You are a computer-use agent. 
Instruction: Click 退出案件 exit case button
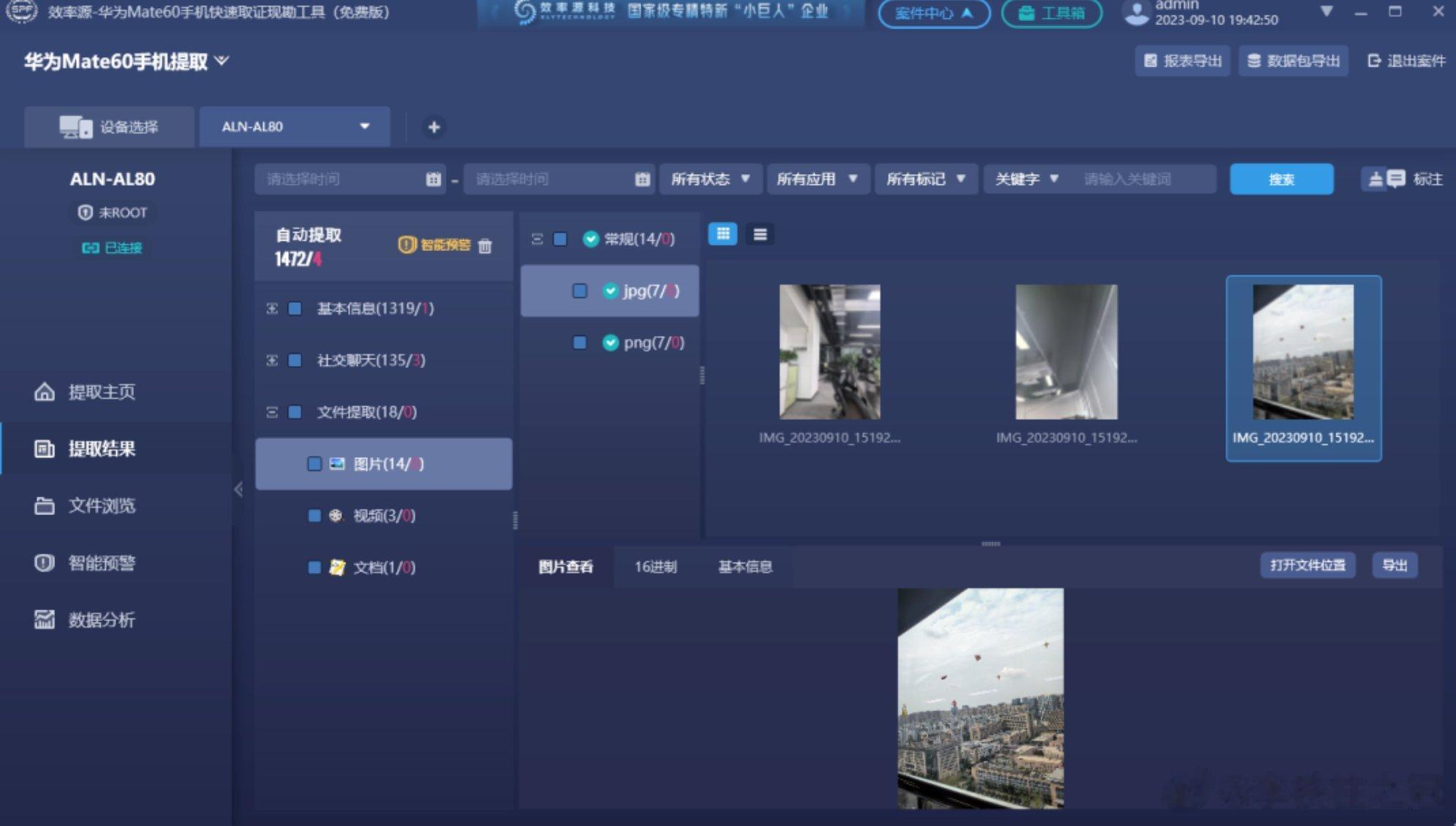(x=1406, y=61)
